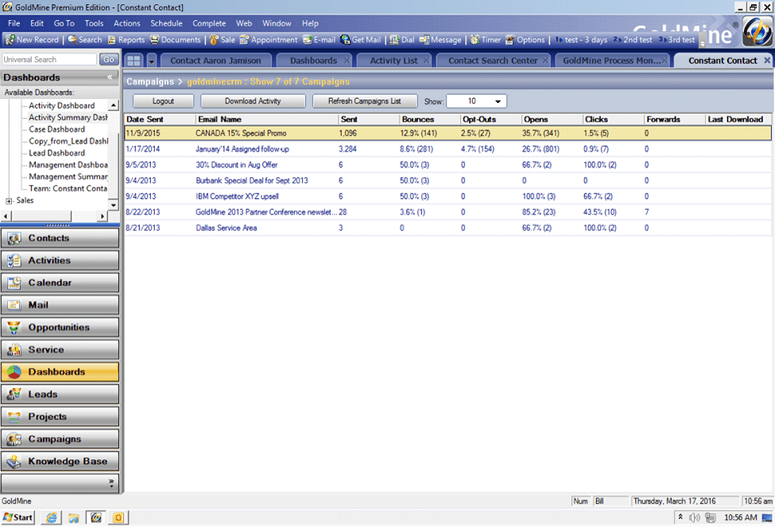775x527 pixels.
Task: Open the Leads navigation pane
Action: coord(60,394)
